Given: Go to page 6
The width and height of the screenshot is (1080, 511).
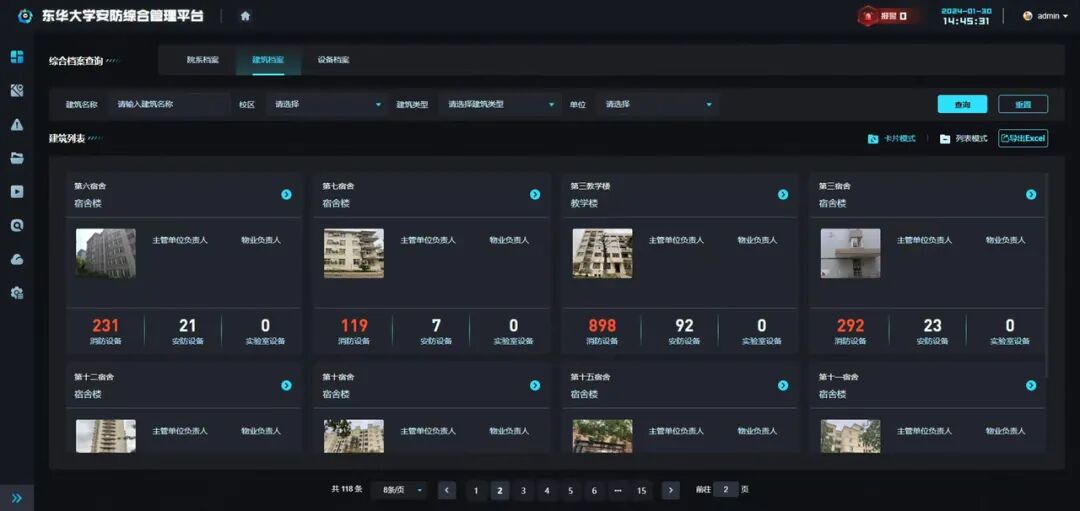Looking at the screenshot, I should 594,490.
